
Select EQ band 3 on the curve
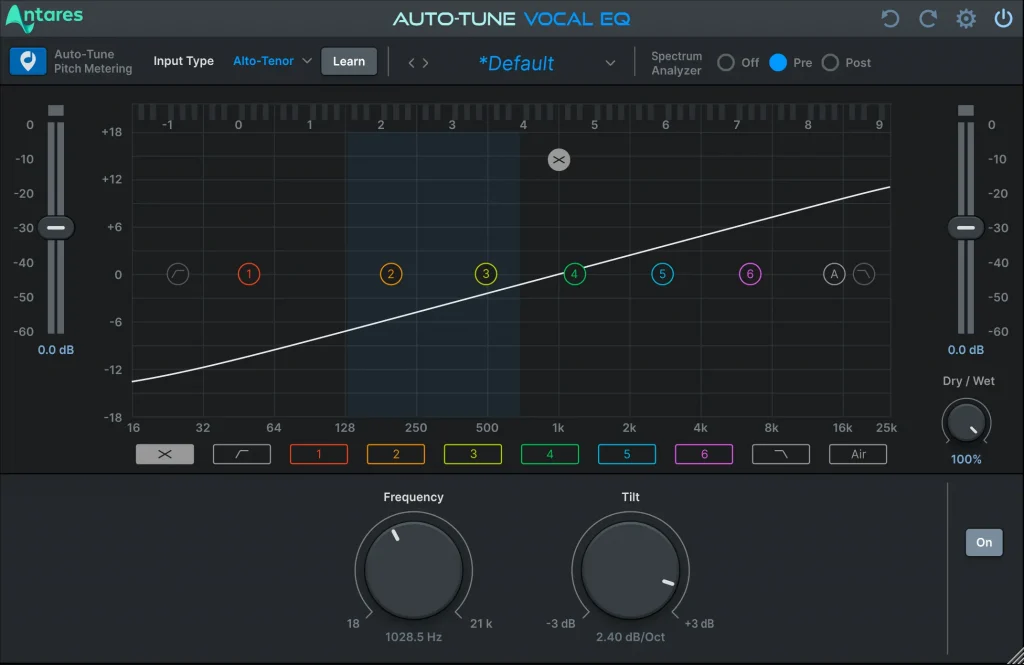(486, 274)
